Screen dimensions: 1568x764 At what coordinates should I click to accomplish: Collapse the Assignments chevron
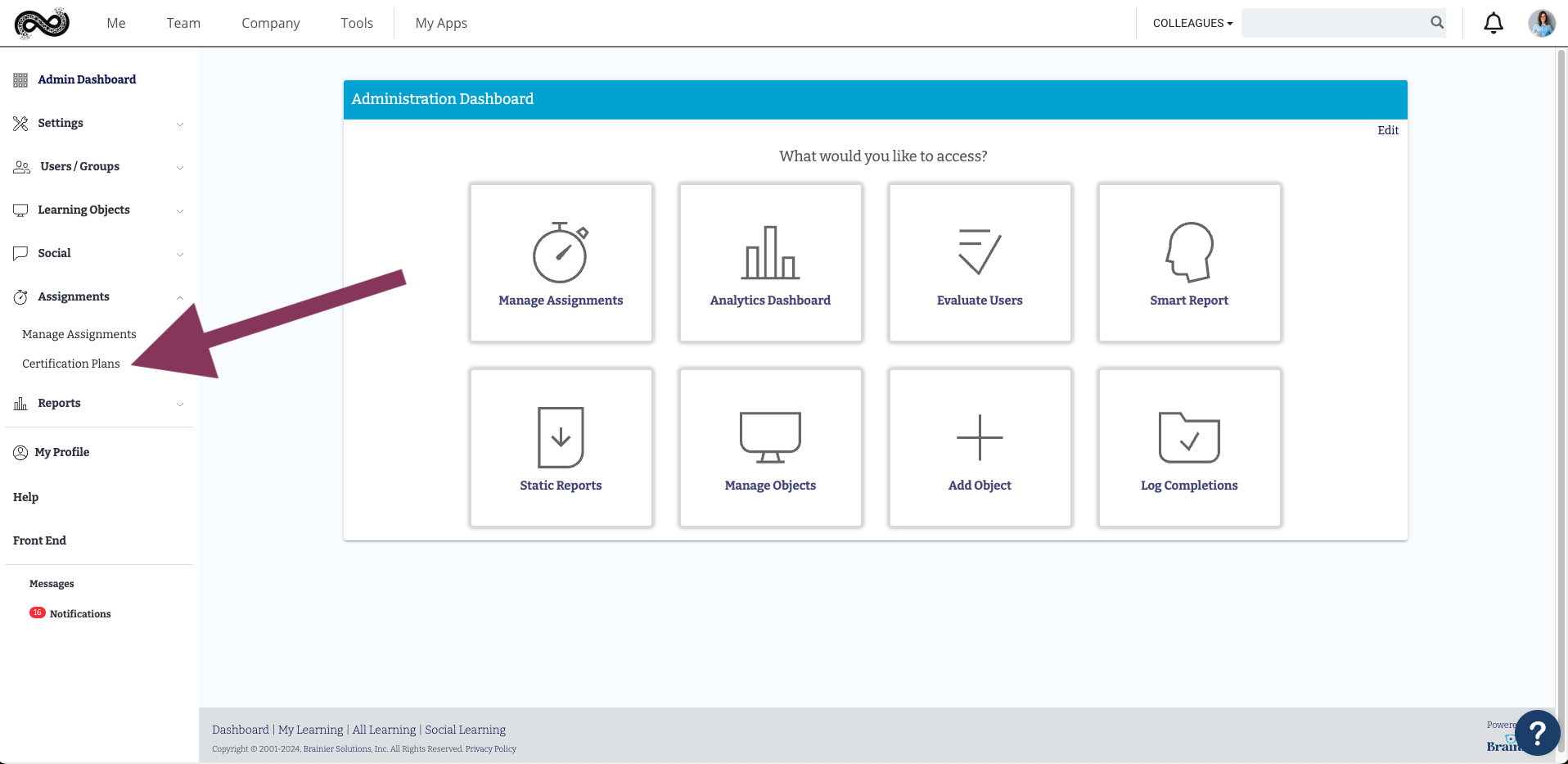click(180, 297)
